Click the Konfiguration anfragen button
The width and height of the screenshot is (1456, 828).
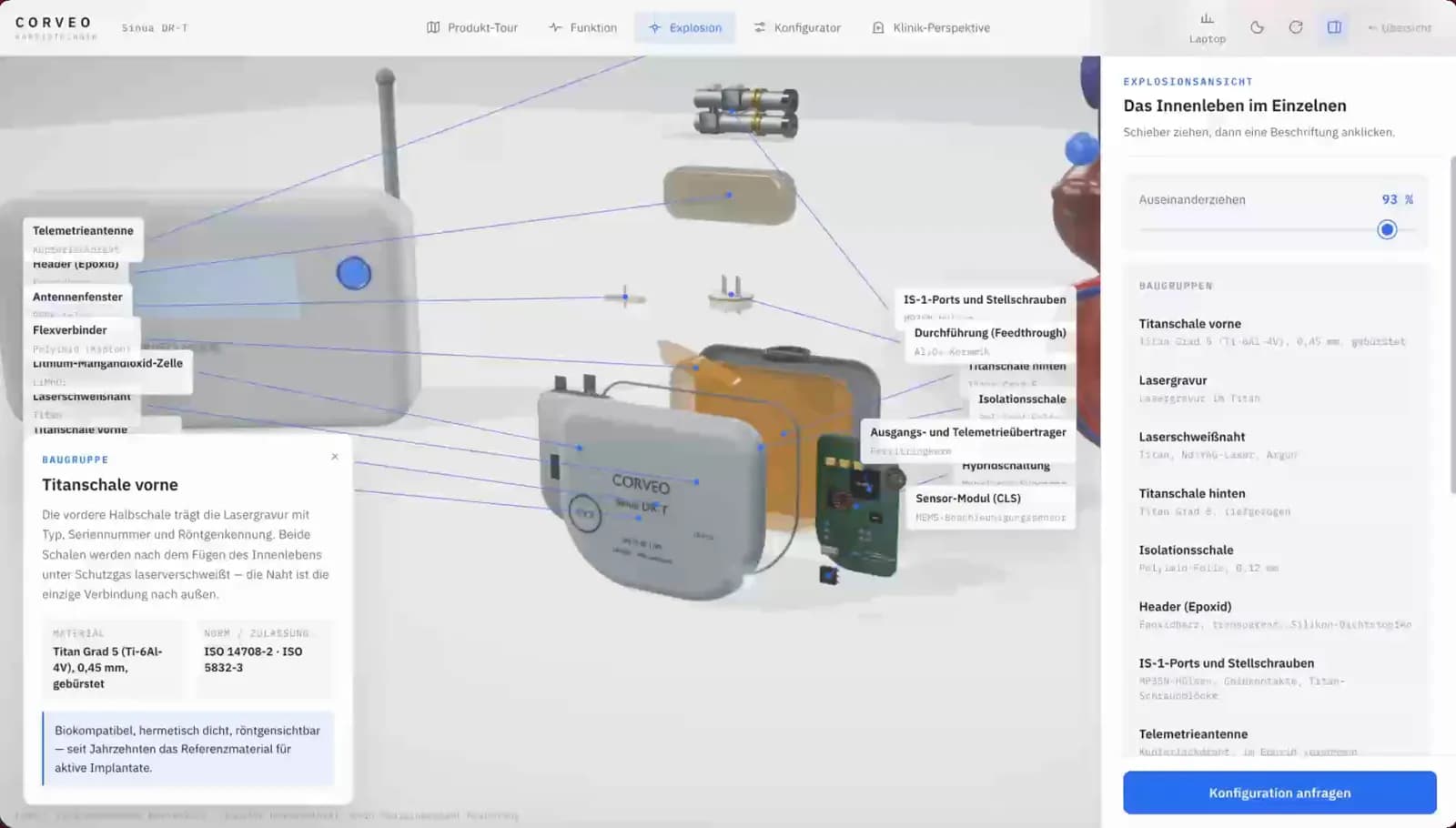pyautogui.click(x=1279, y=793)
